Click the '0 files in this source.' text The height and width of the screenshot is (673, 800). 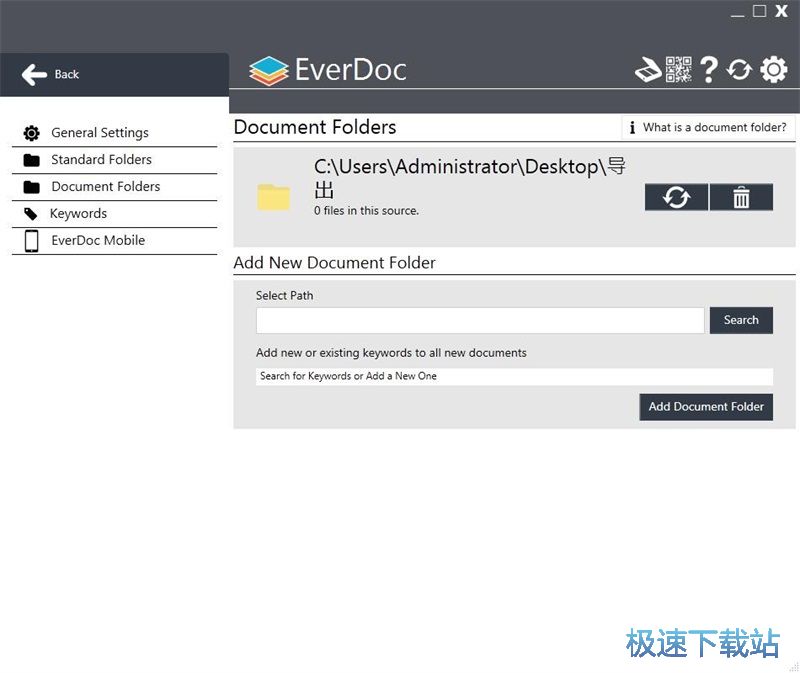[366, 211]
